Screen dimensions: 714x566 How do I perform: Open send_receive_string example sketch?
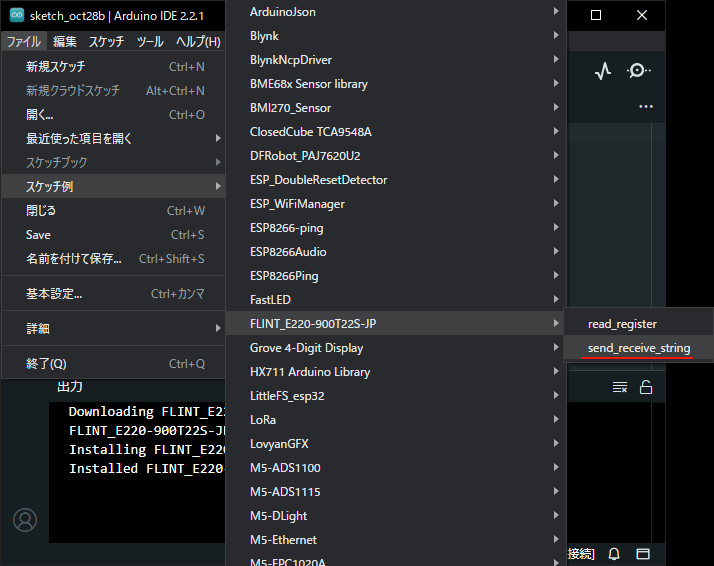pyautogui.click(x=638, y=348)
